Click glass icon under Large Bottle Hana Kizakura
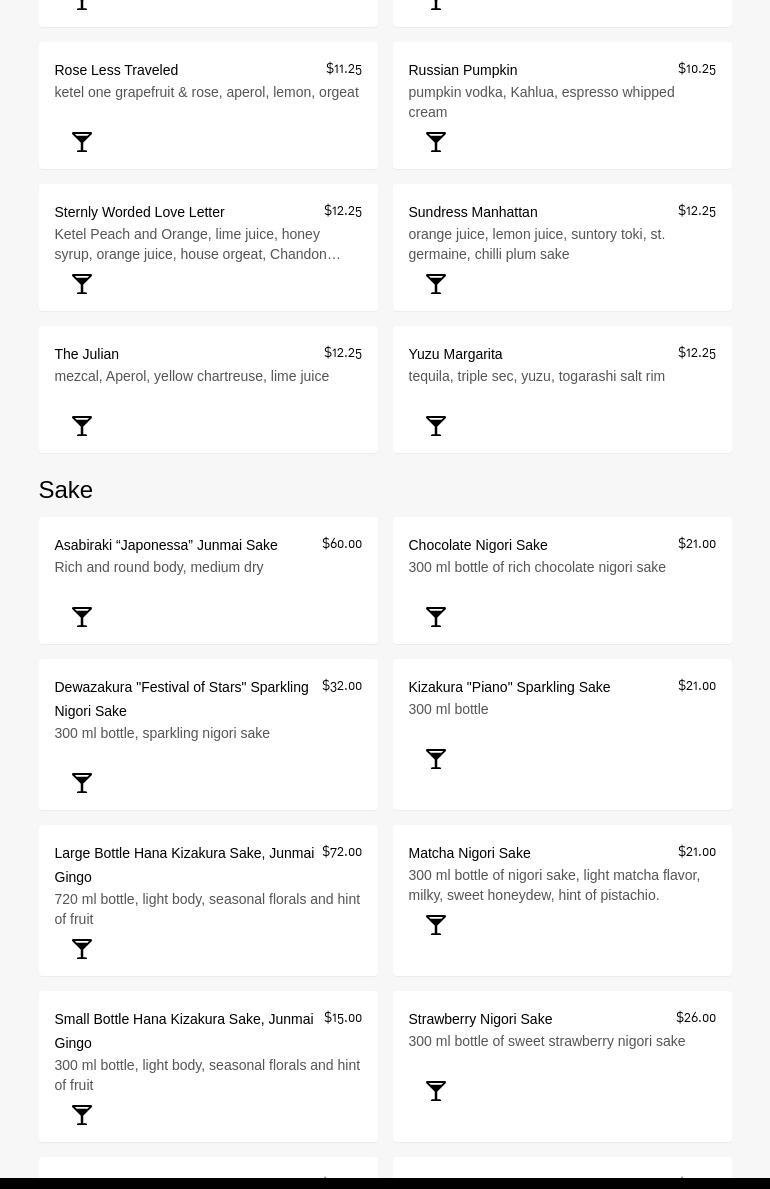This screenshot has height=1189, width=770. pyautogui.click(x=82, y=949)
